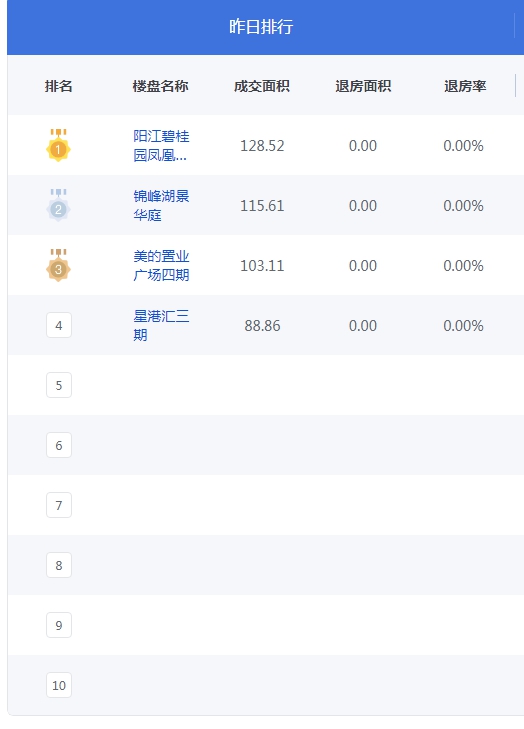Viewport: 524px width, 729px height.
Task: Click 0.00 退房面积 in 美的置业广场四期 row
Action: coord(363,265)
